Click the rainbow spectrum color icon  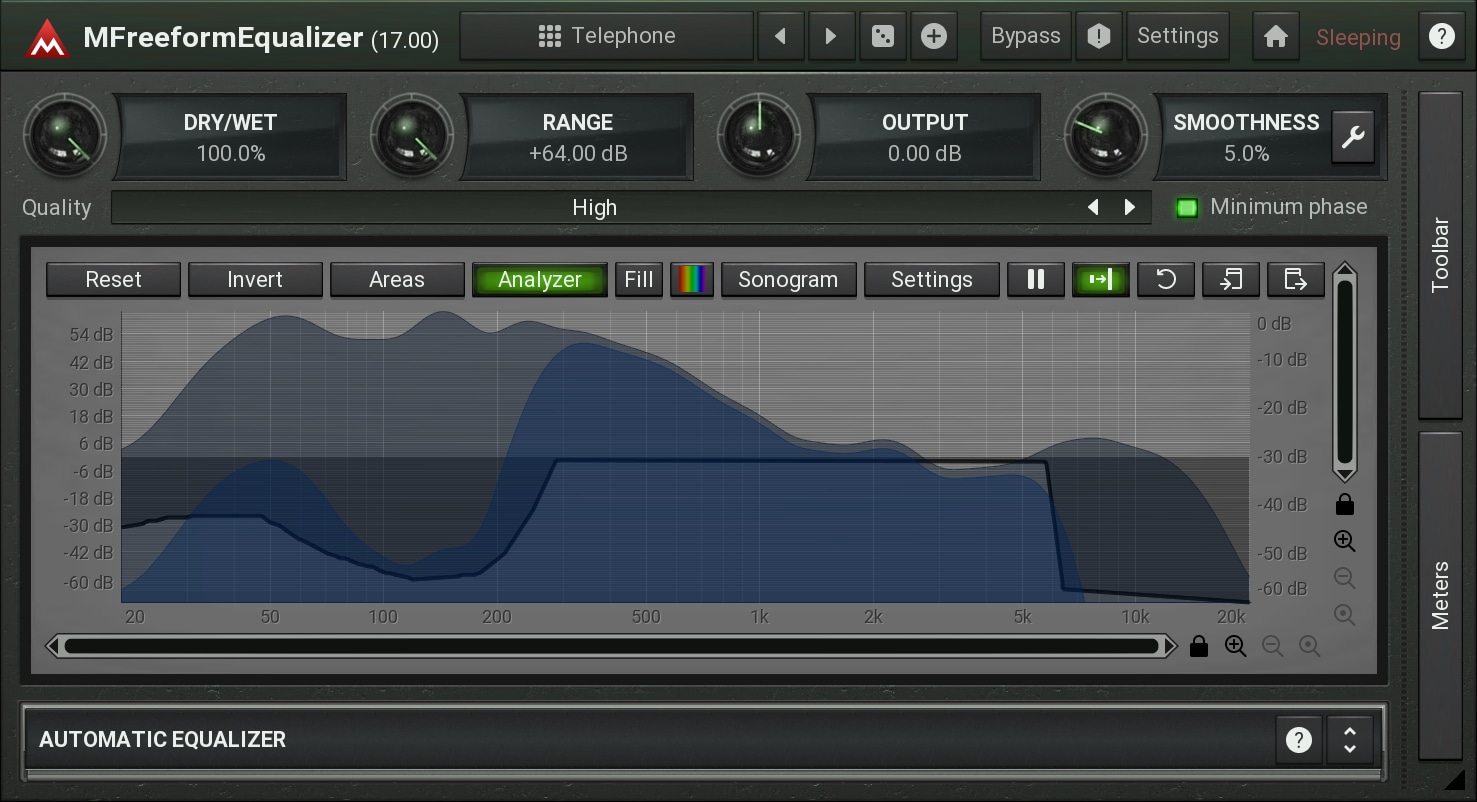(x=691, y=280)
